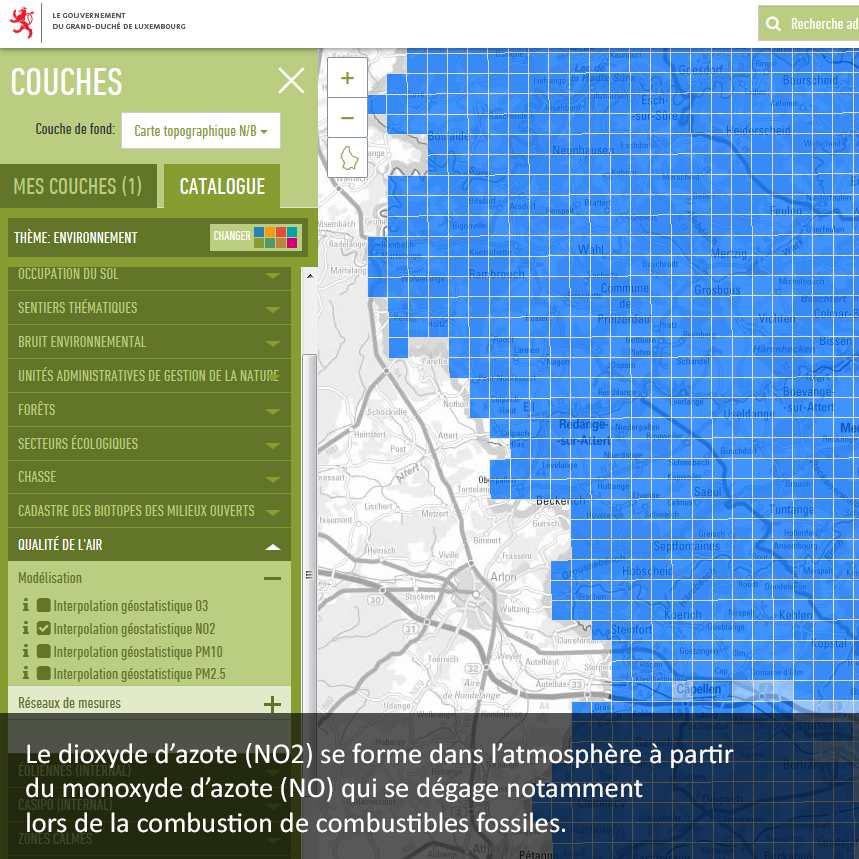This screenshot has width=859, height=859.
Task: View info for Interpolation géostatistique PM10
Action: click(x=26, y=652)
